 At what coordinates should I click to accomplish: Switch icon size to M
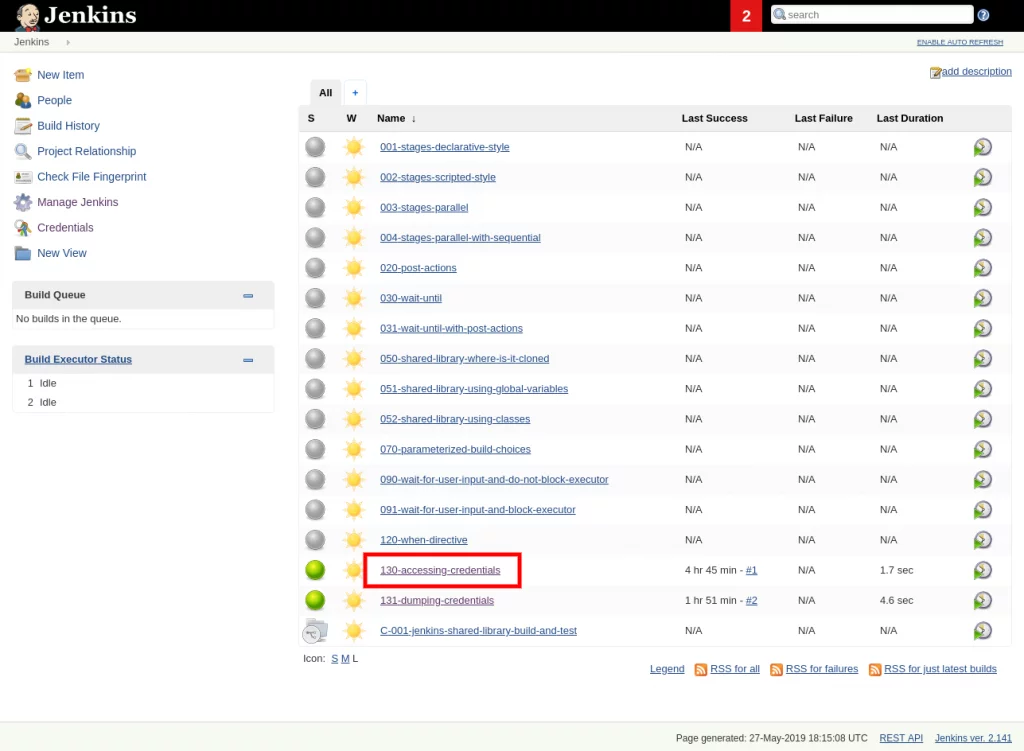click(345, 658)
